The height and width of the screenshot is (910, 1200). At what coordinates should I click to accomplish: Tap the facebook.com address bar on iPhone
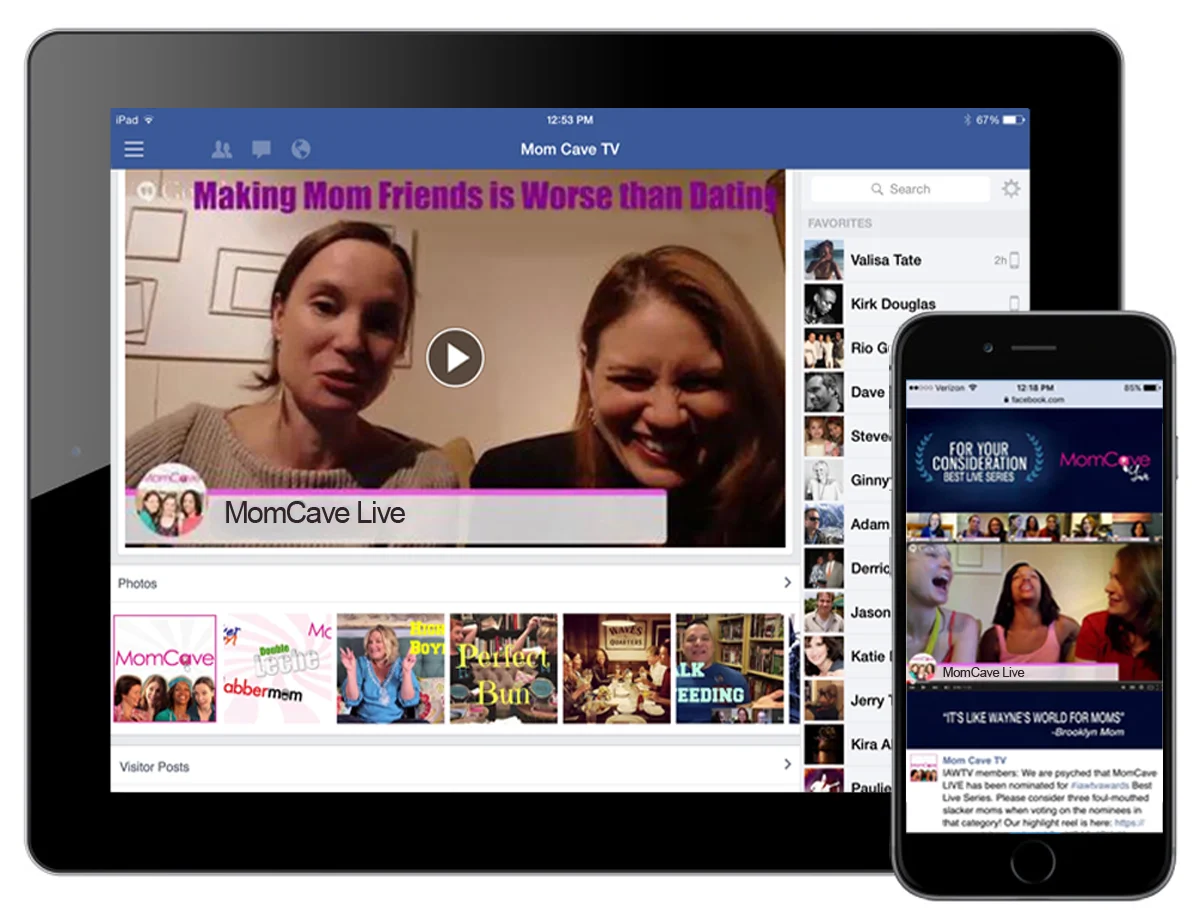click(x=1035, y=400)
